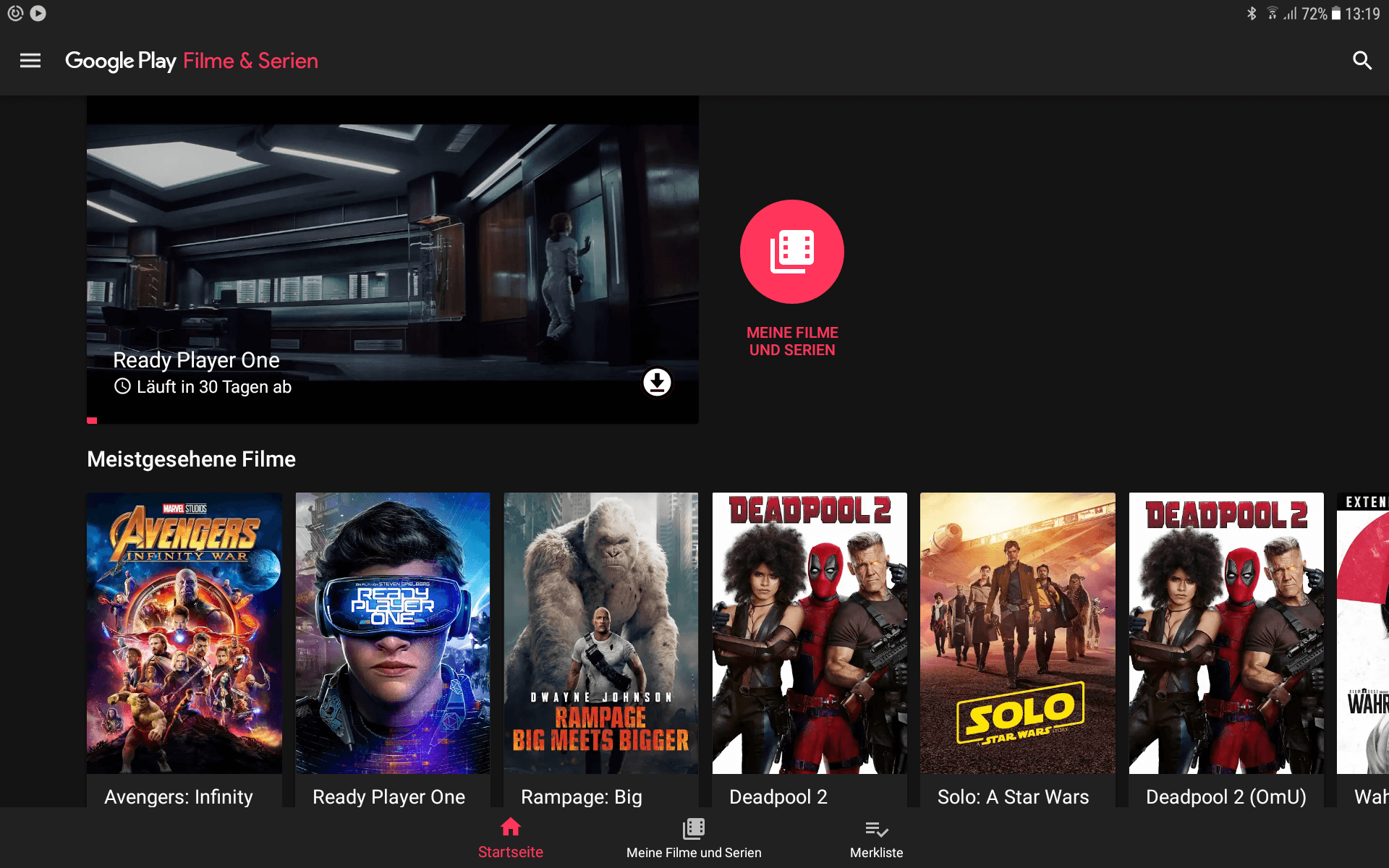Open the Deadpool 2 (OmU) poster

tap(1226, 633)
